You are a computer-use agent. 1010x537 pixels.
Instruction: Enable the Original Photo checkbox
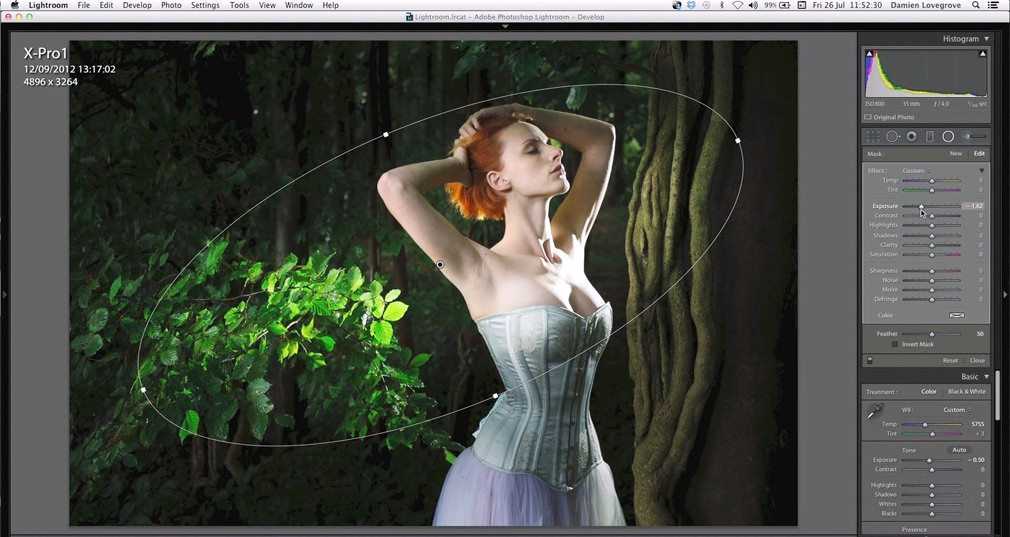[868, 117]
